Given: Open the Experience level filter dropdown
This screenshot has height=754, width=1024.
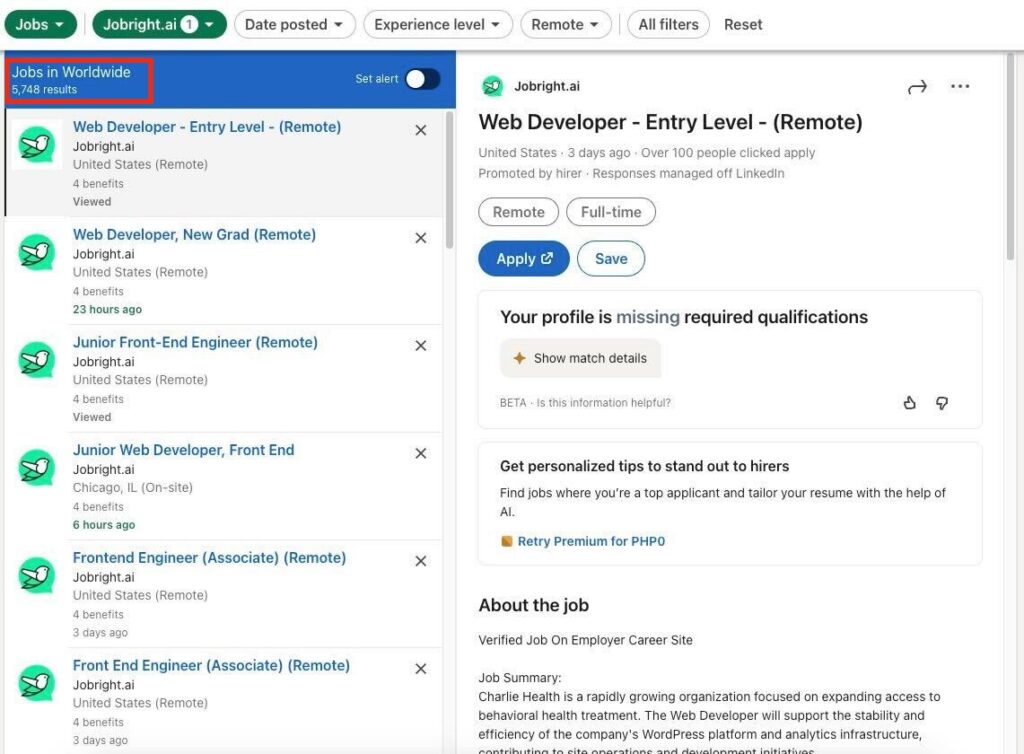Looking at the screenshot, I should [437, 23].
